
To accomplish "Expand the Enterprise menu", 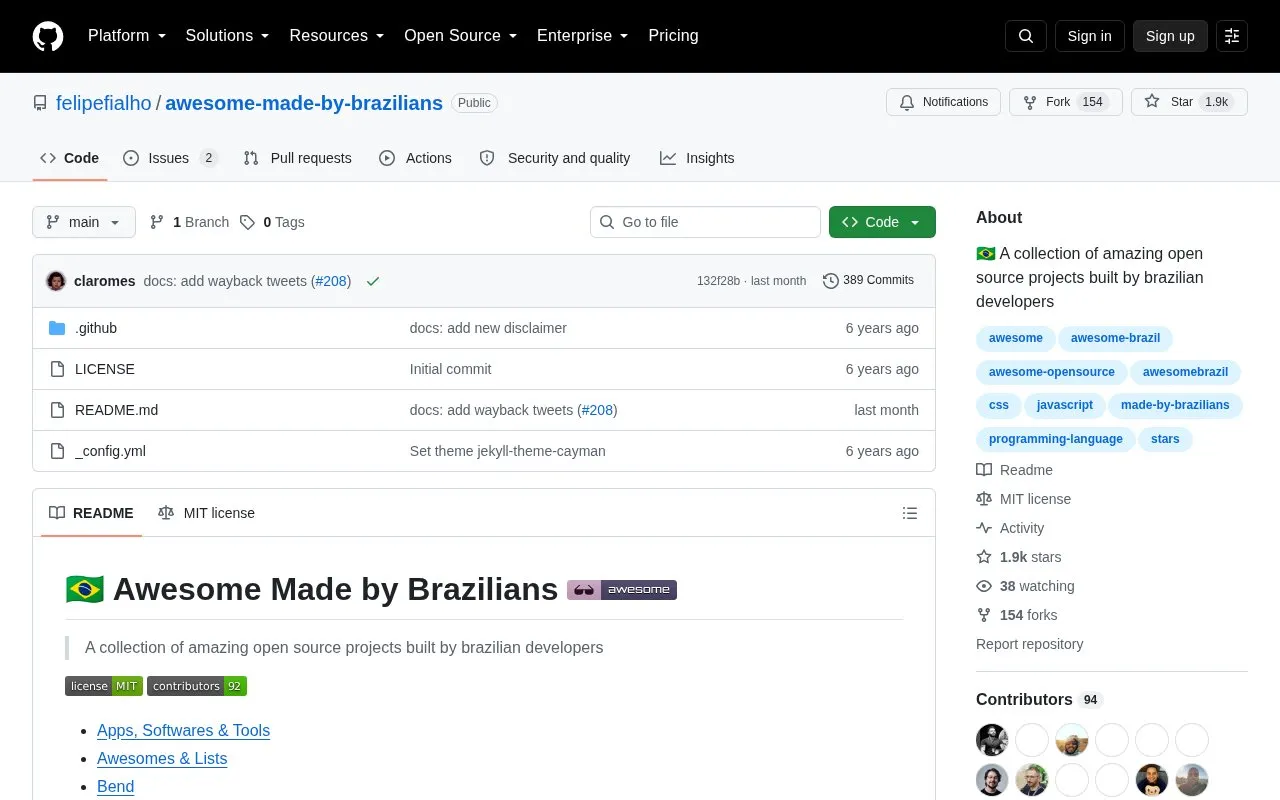I will click(x=583, y=36).
